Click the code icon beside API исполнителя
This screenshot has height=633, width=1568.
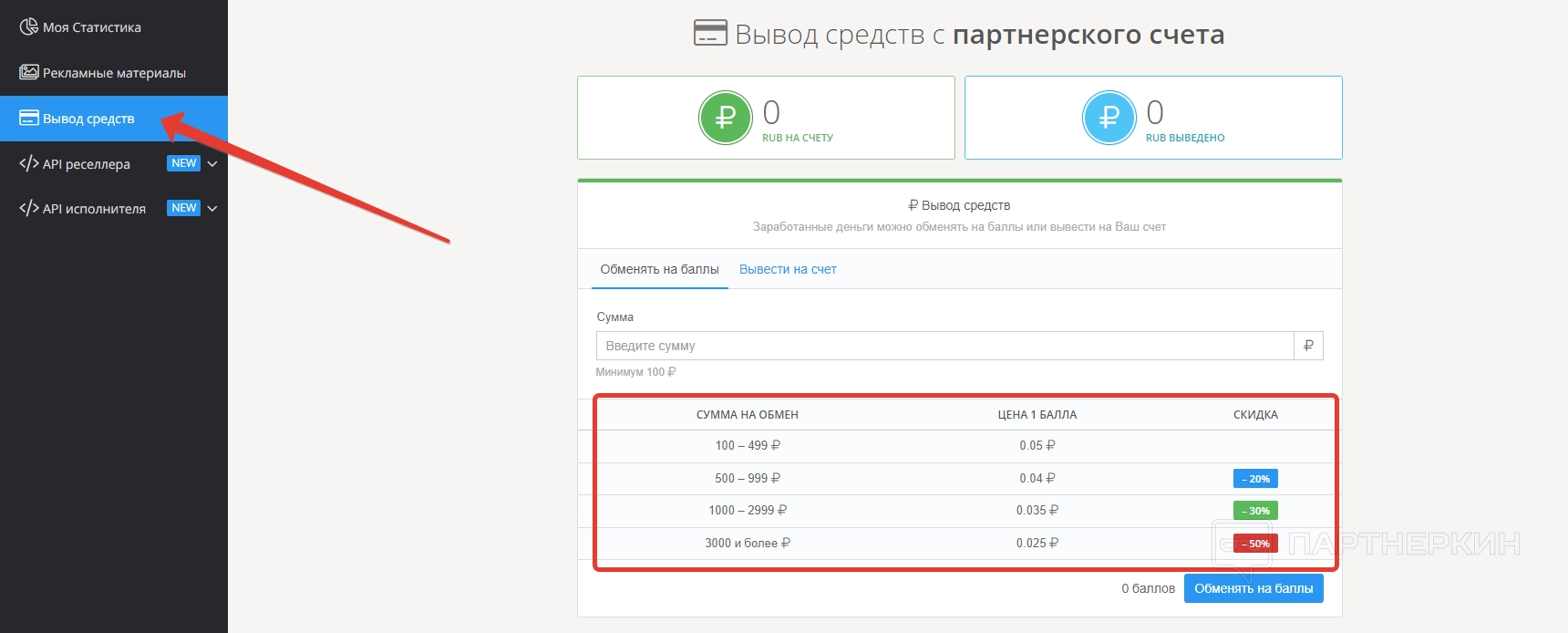[29, 208]
